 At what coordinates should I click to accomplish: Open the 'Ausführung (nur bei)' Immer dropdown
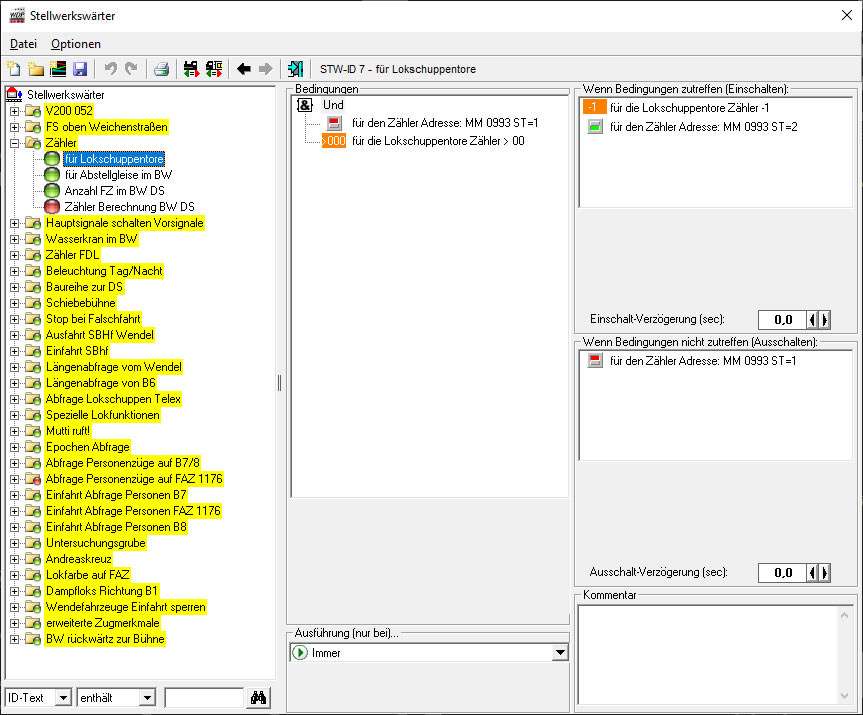[x=559, y=653]
